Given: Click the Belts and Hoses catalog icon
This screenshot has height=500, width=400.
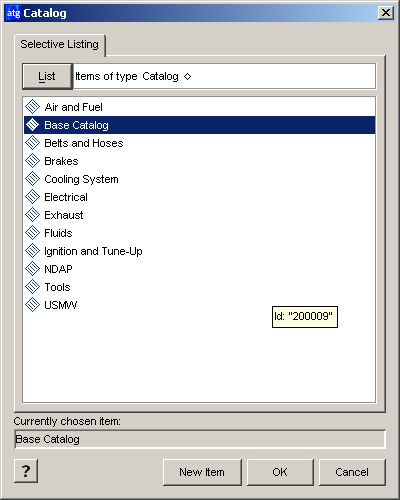Looking at the screenshot, I should (x=32, y=143).
